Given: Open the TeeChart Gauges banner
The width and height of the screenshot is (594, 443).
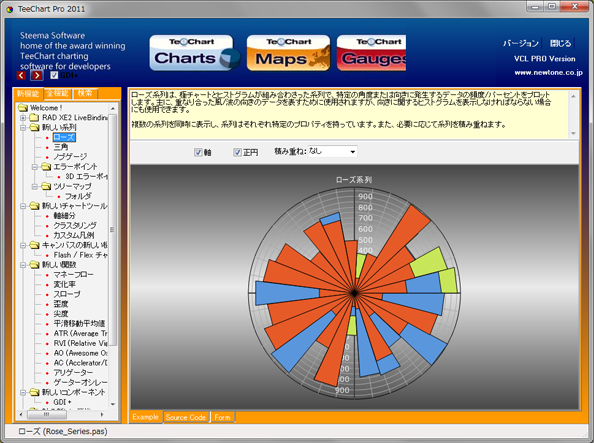Looking at the screenshot, I should point(371,53).
